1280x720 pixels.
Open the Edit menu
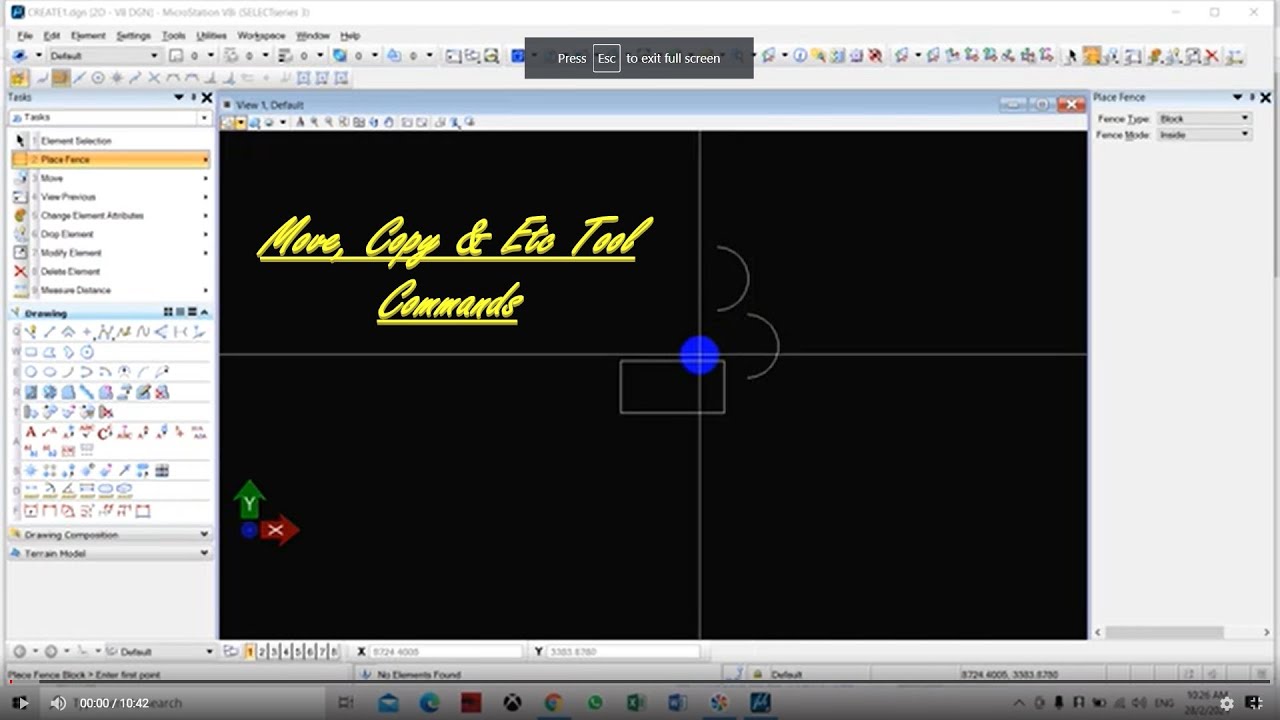[52, 36]
